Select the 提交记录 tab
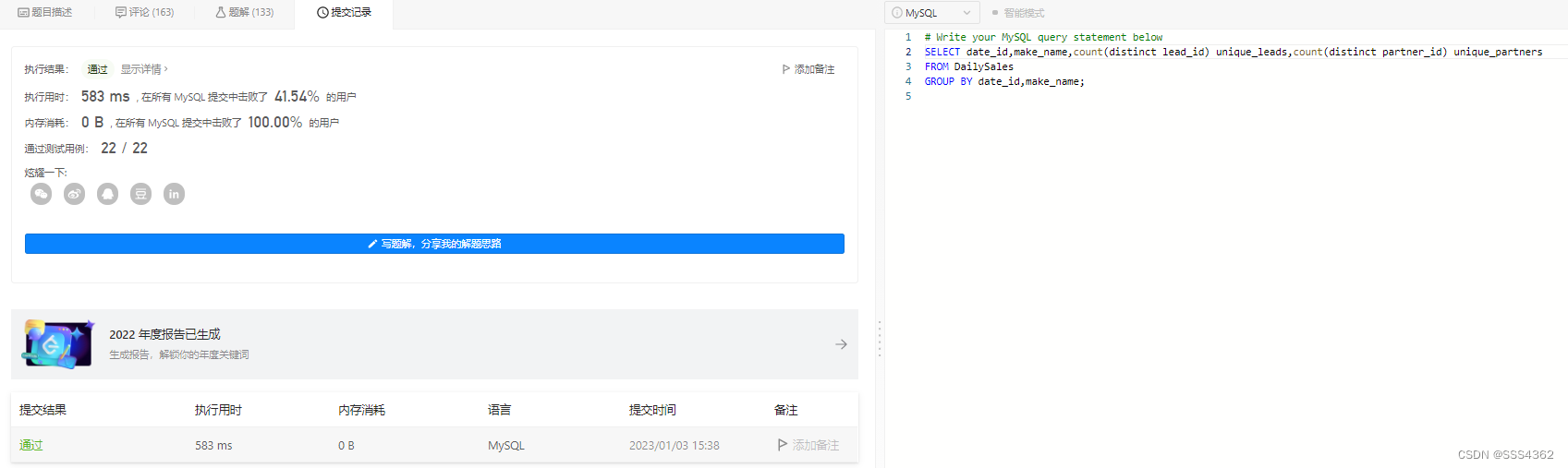The height and width of the screenshot is (468, 1568). (x=344, y=12)
